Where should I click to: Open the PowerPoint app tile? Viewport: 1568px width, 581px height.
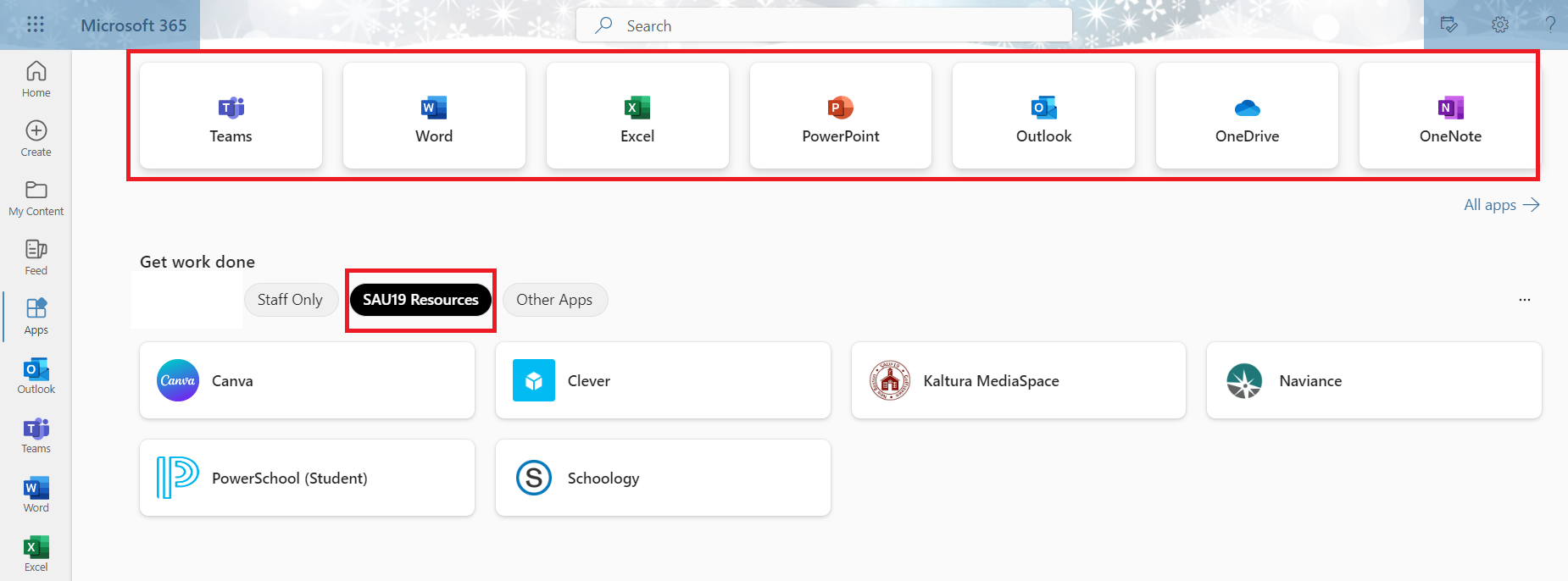coord(841,116)
